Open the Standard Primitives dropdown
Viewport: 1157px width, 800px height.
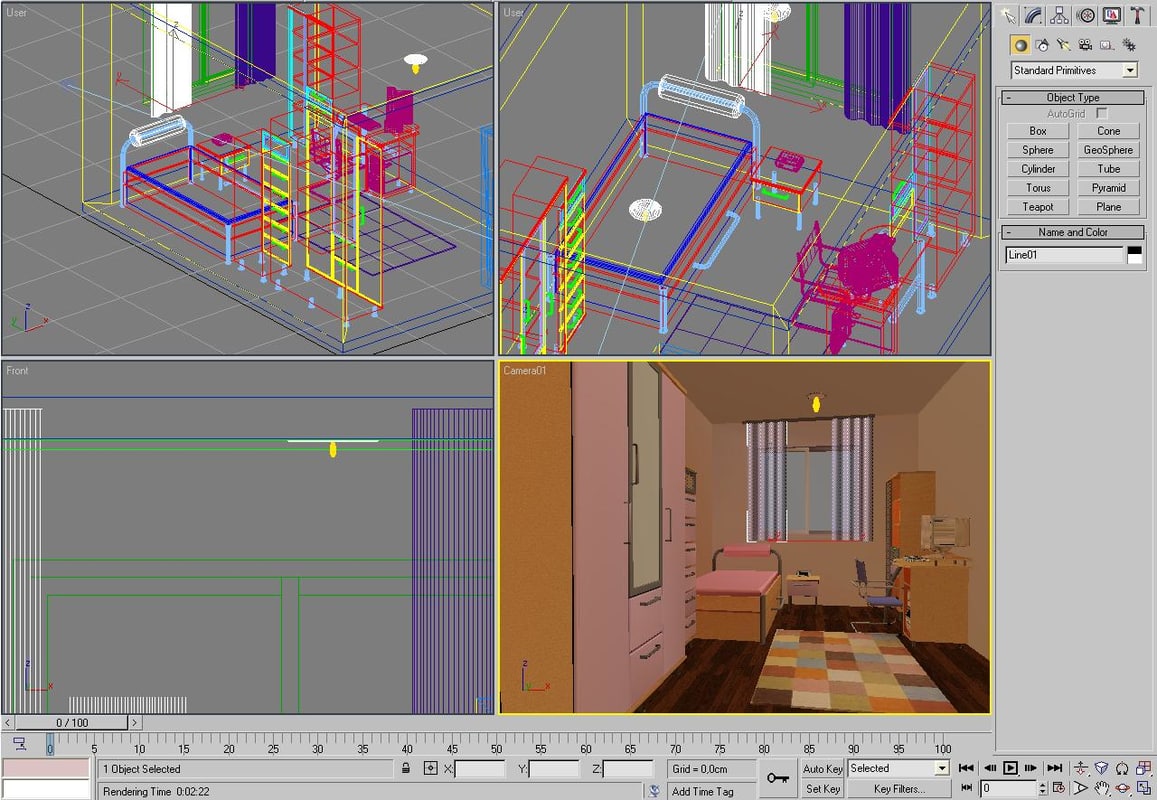click(1131, 70)
